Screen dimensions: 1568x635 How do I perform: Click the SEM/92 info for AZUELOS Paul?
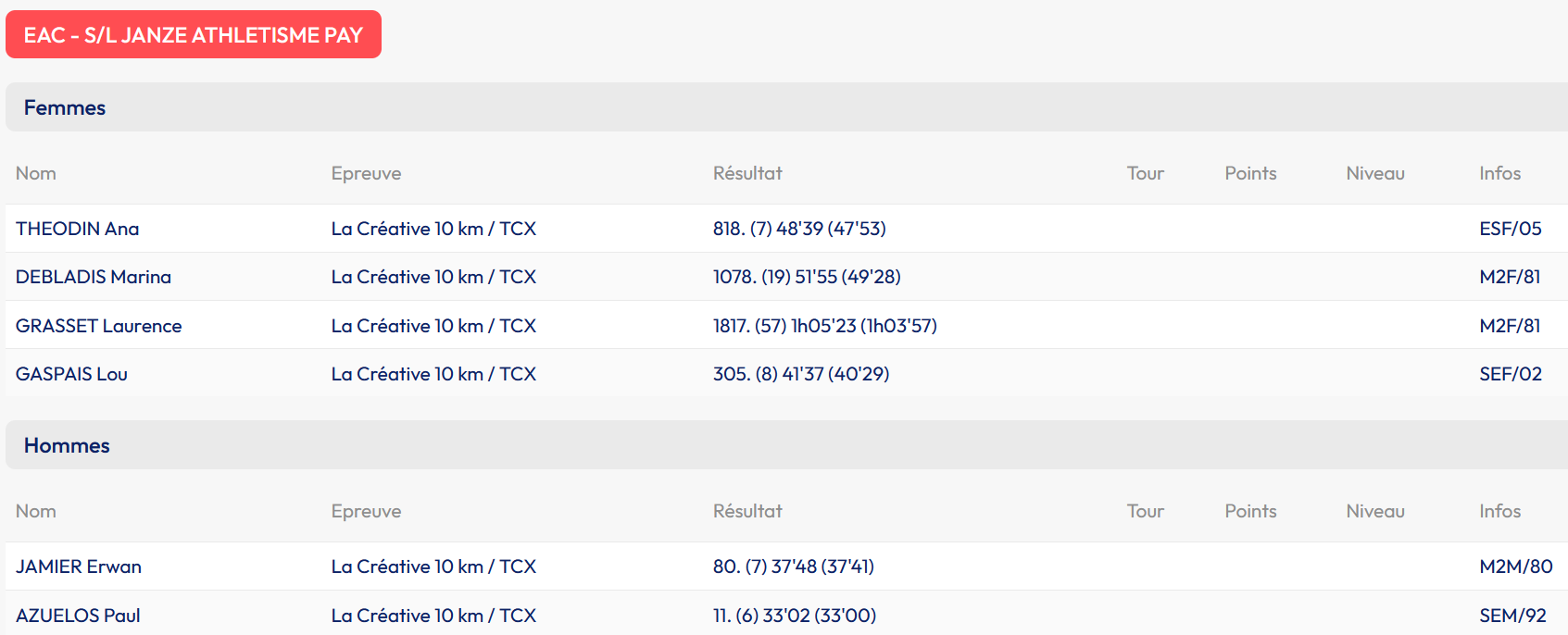1512,616
